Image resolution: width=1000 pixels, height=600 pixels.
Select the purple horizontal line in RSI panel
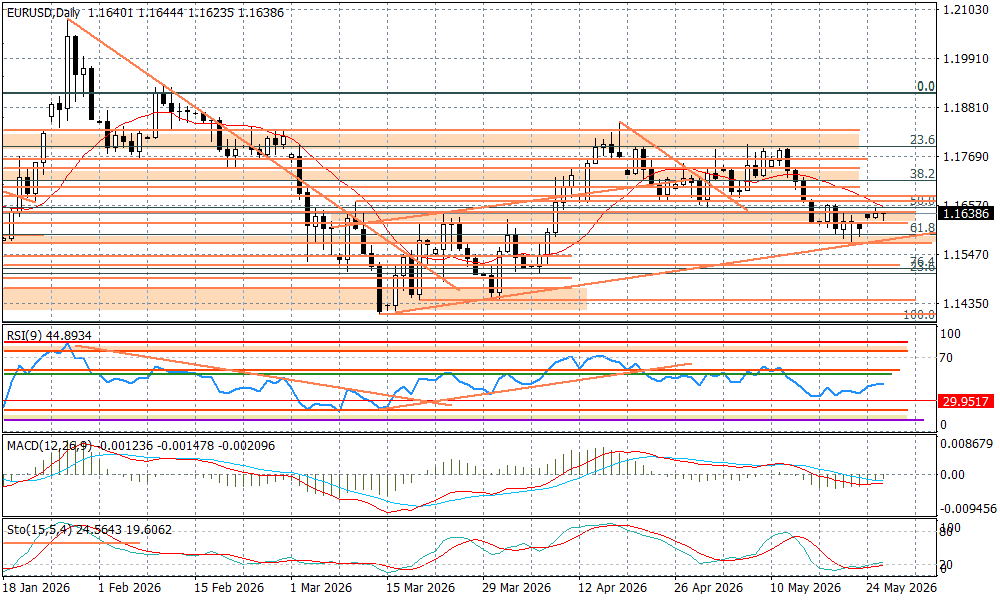point(463,420)
